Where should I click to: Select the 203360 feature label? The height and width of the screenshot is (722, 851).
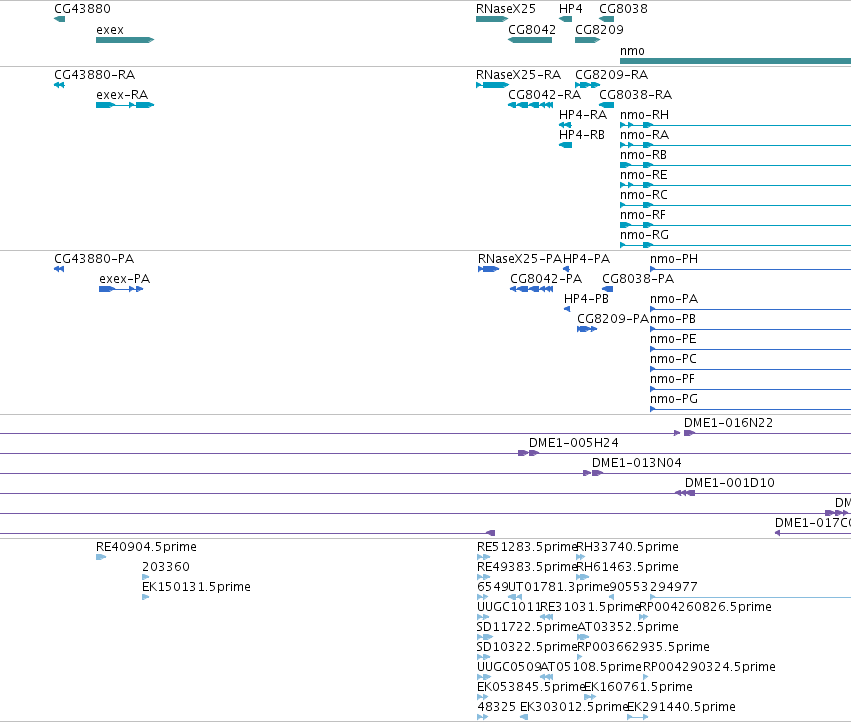[x=166, y=567]
